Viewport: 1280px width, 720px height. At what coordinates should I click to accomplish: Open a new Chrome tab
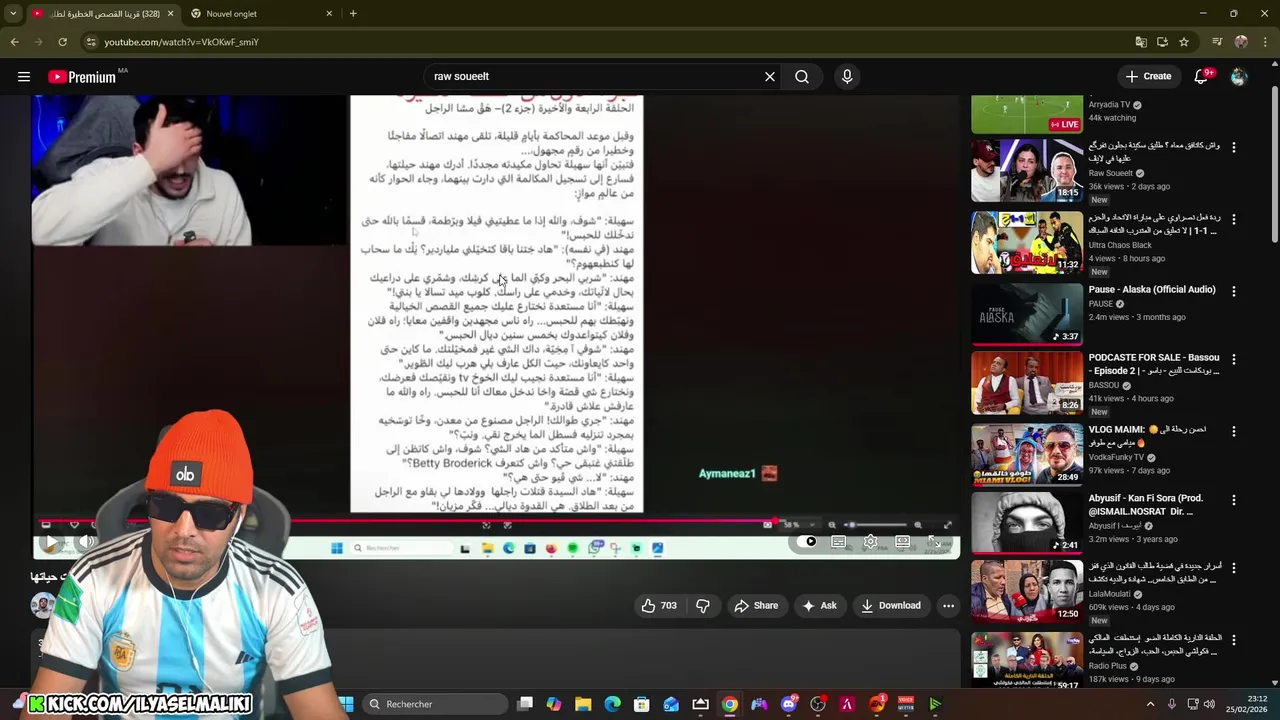353,14
